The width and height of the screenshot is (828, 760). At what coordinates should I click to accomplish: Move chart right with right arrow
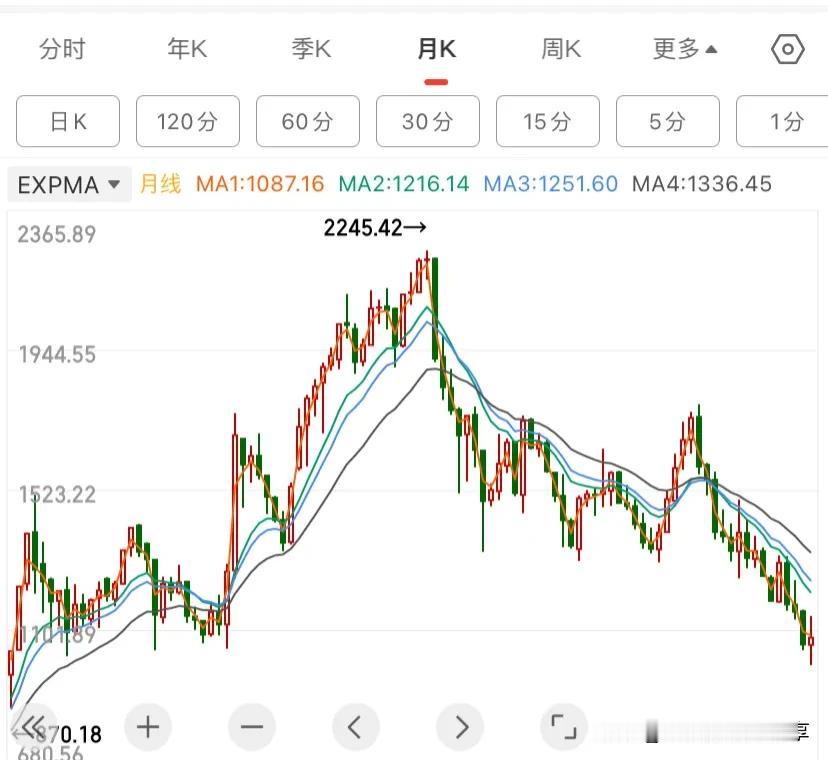tap(460, 727)
